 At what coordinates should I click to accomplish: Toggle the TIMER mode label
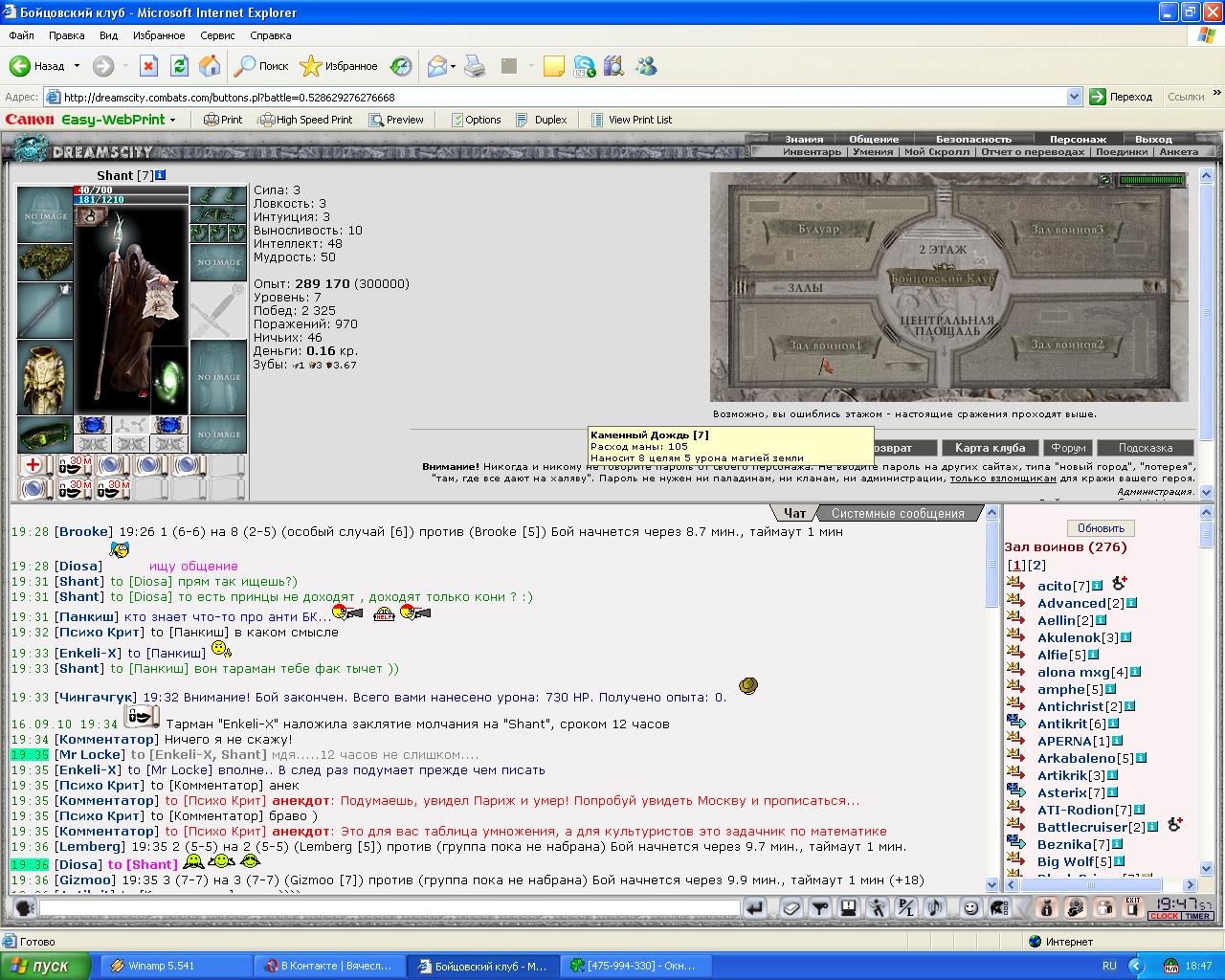[x=1197, y=917]
